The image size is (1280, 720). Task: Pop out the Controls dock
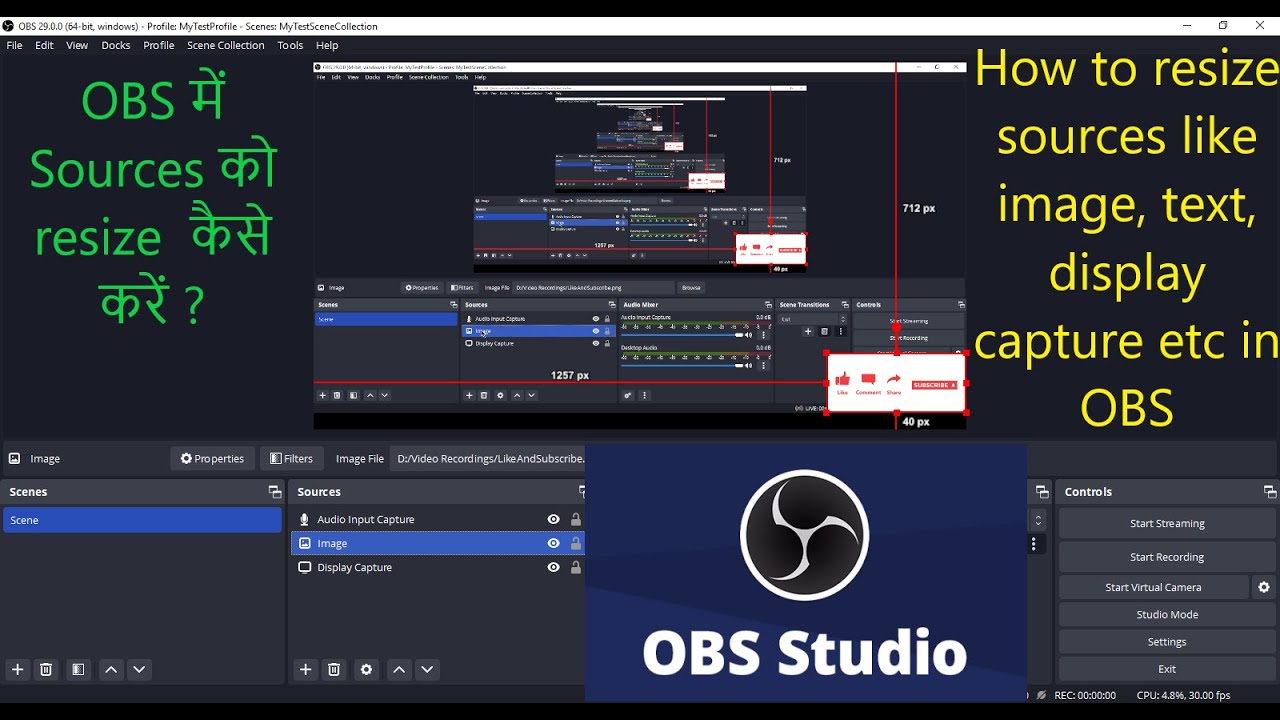(1269, 492)
